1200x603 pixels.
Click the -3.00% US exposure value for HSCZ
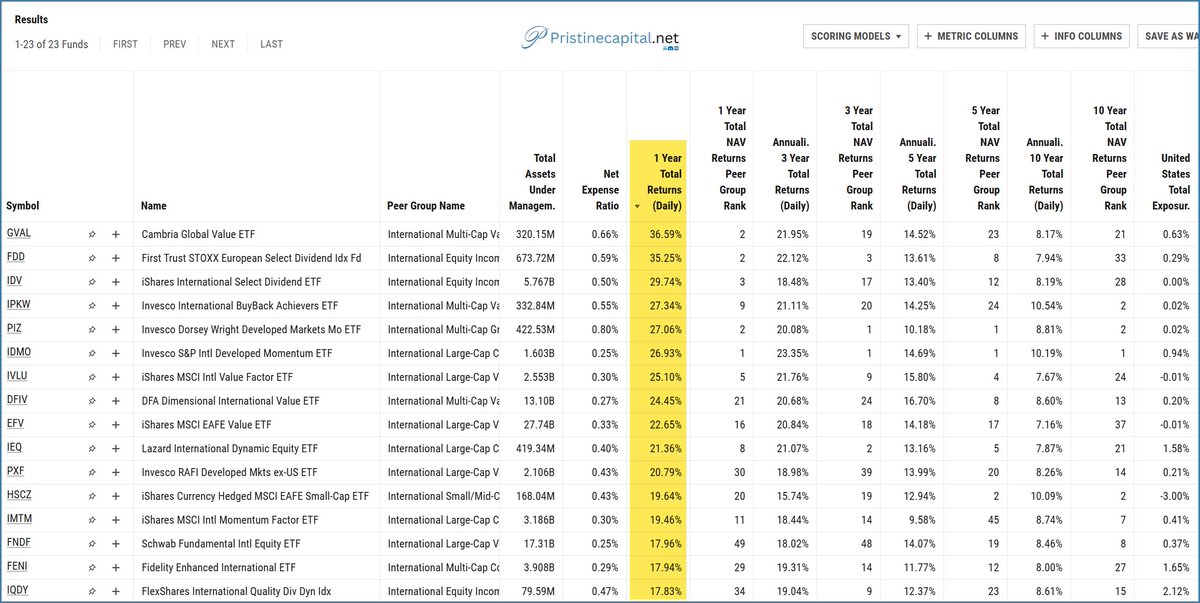pos(1174,496)
